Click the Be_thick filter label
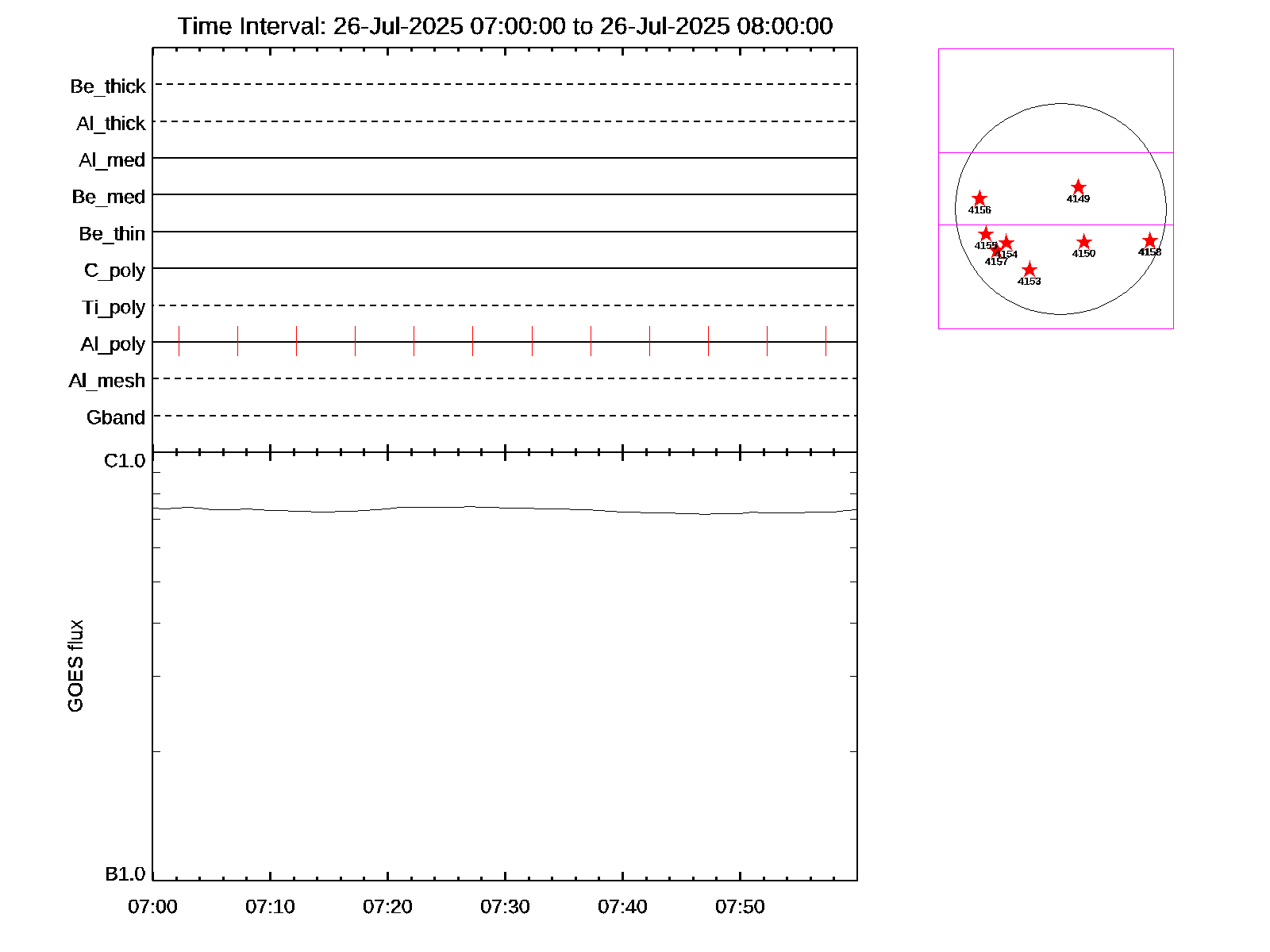Image resolution: width=1270 pixels, height=952 pixels. 108,86
